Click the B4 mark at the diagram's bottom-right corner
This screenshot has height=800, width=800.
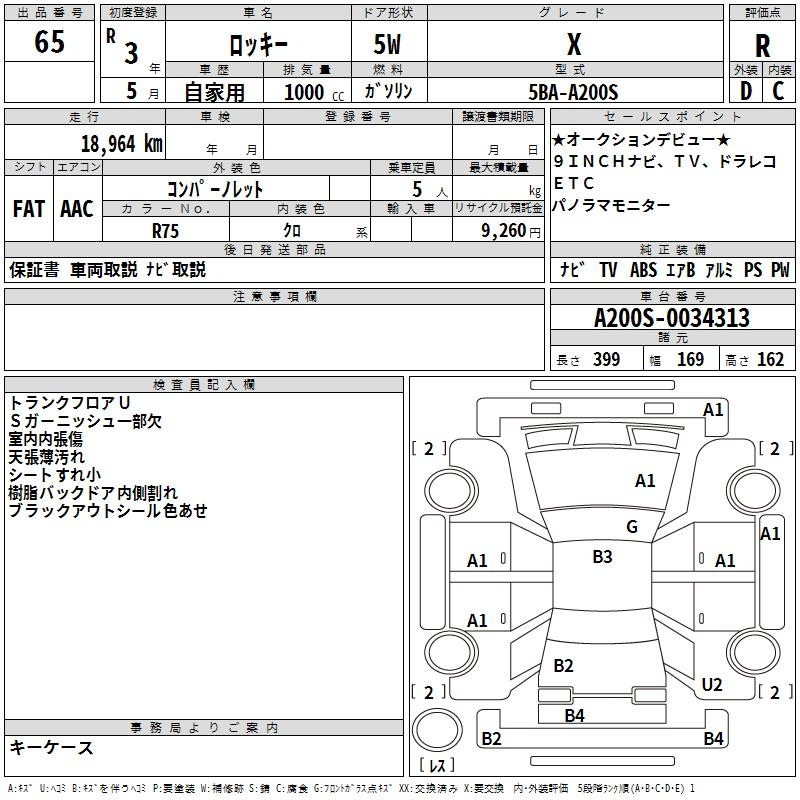click(x=713, y=739)
